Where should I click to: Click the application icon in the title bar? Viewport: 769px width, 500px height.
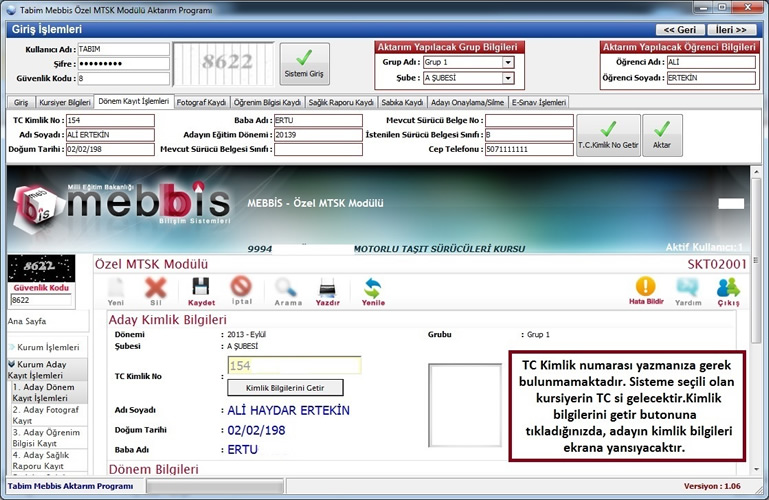(11, 9)
